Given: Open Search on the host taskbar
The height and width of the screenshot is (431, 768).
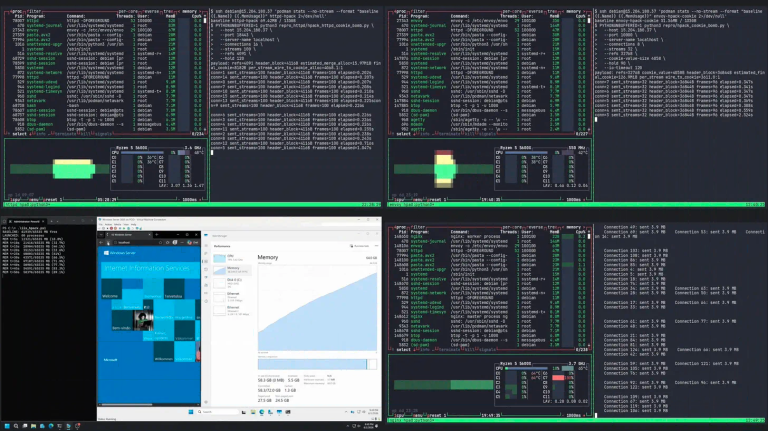Looking at the screenshot, I should pyautogui.click(x=16, y=426).
